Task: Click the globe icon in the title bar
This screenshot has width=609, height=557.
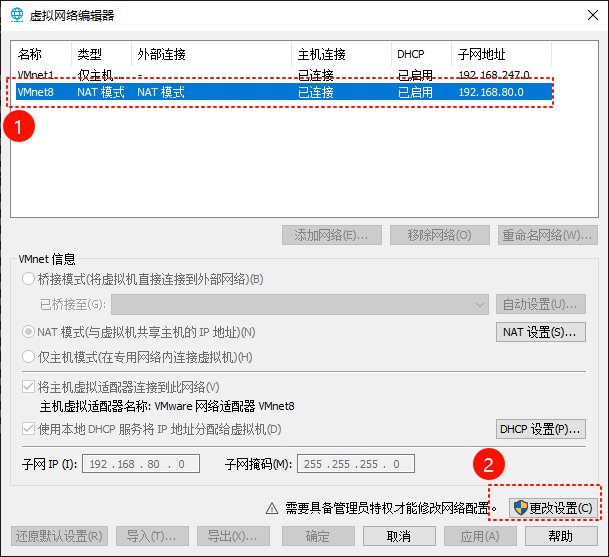Action: [17, 15]
